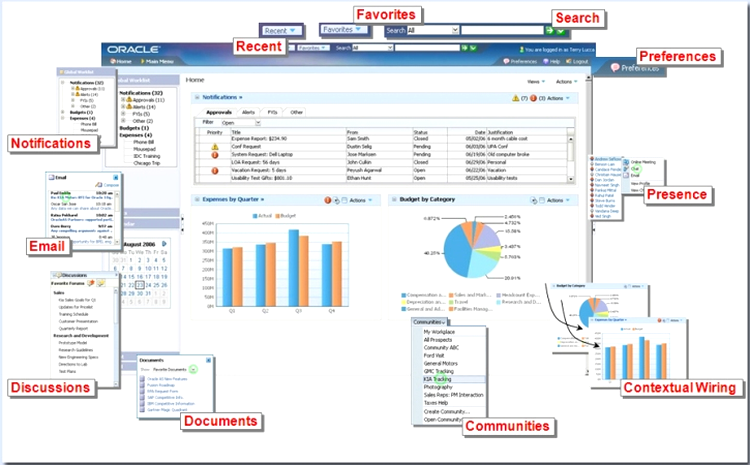Click green go arrow in enlarged Search callout

click(550, 30)
